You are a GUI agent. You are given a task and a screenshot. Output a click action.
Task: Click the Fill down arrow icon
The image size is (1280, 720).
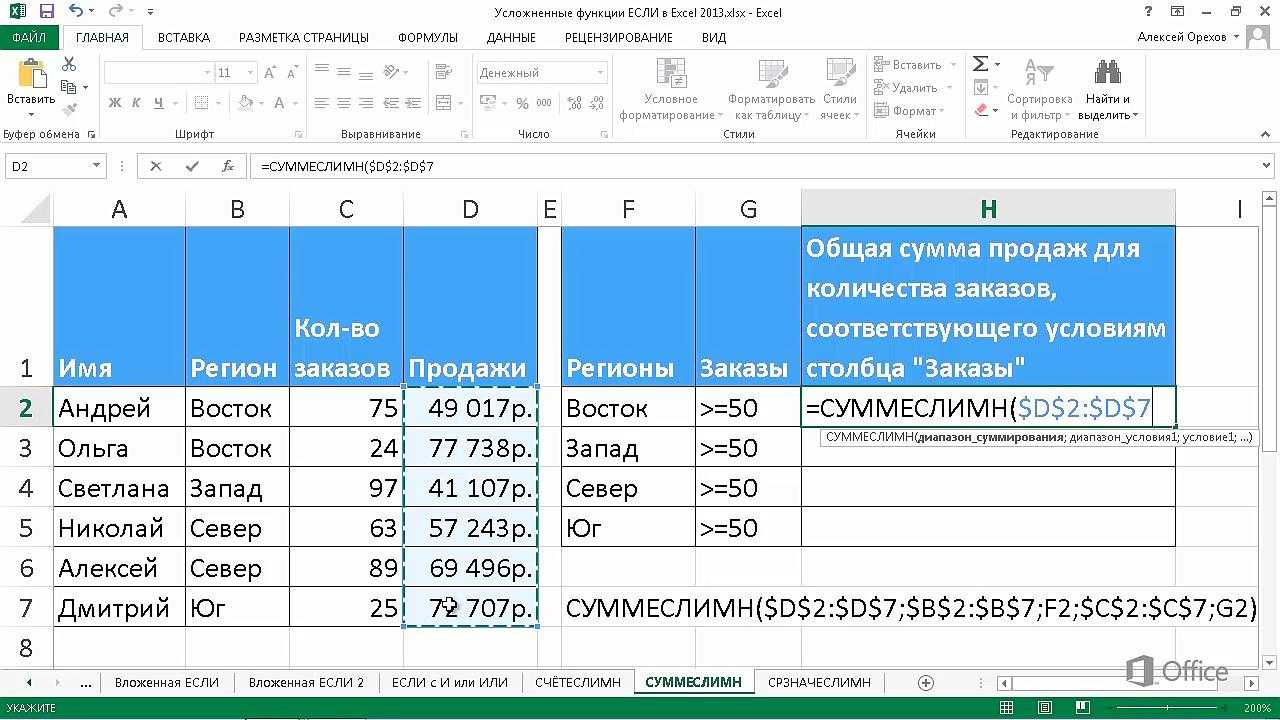981,88
